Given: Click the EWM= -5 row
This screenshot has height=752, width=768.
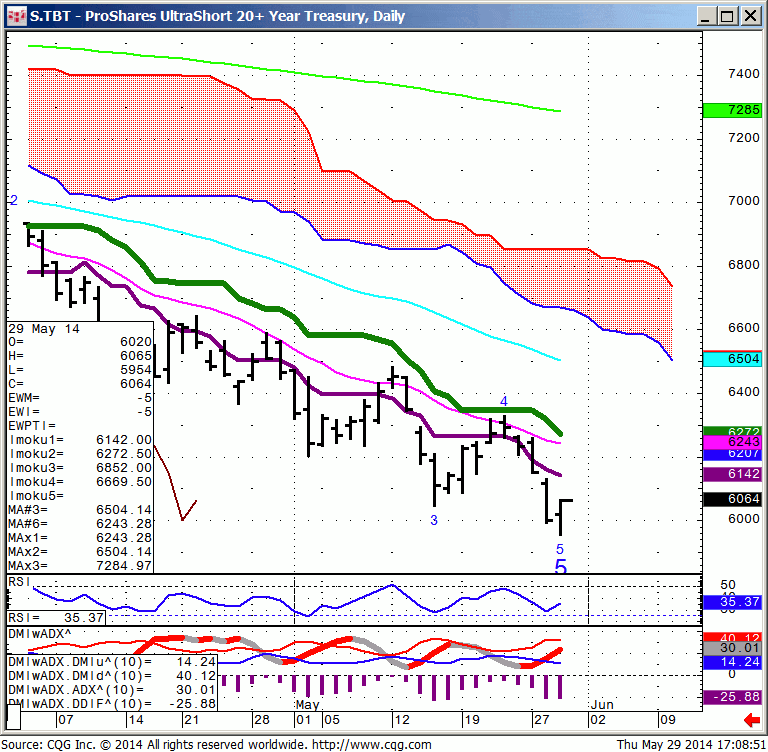Looking at the screenshot, I should click(80, 398).
